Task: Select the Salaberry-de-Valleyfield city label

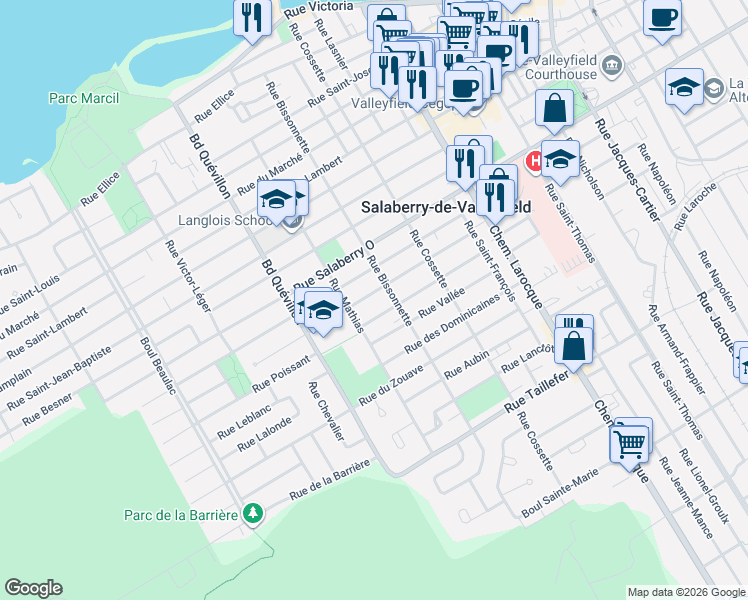Action: [446, 207]
